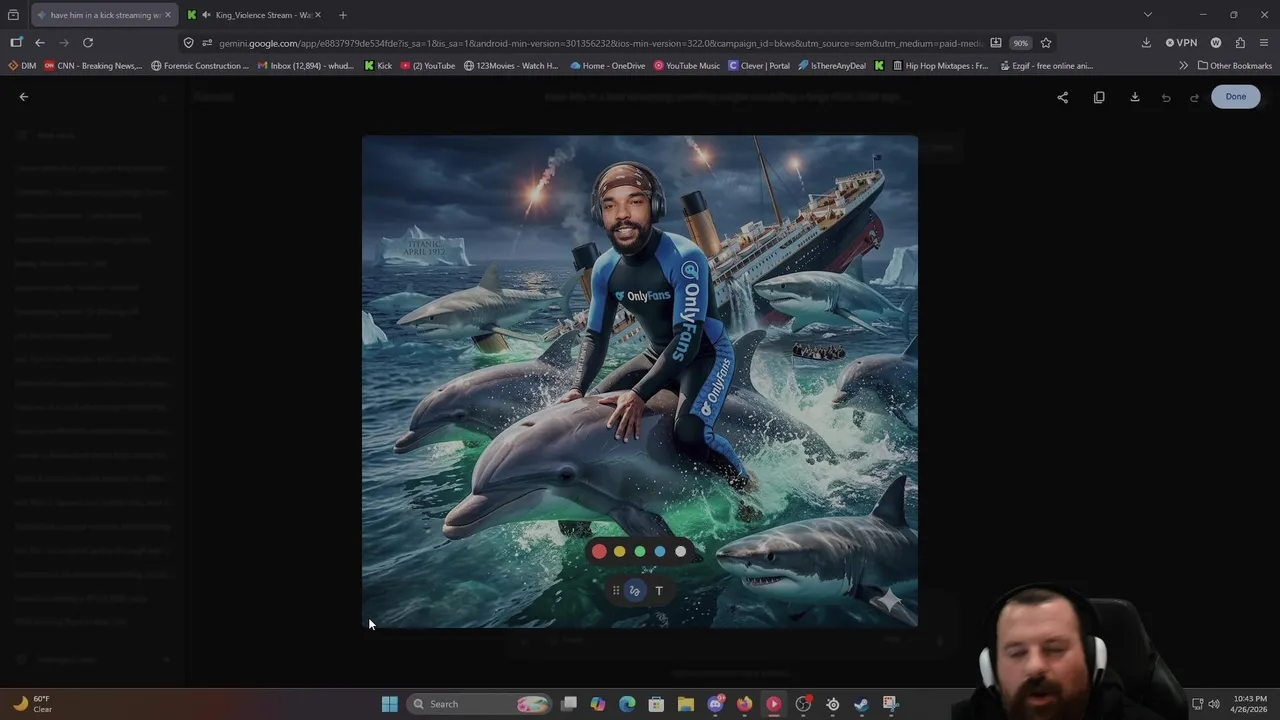Open the IsThereAnyDeal bookmark

pyautogui.click(x=831, y=66)
